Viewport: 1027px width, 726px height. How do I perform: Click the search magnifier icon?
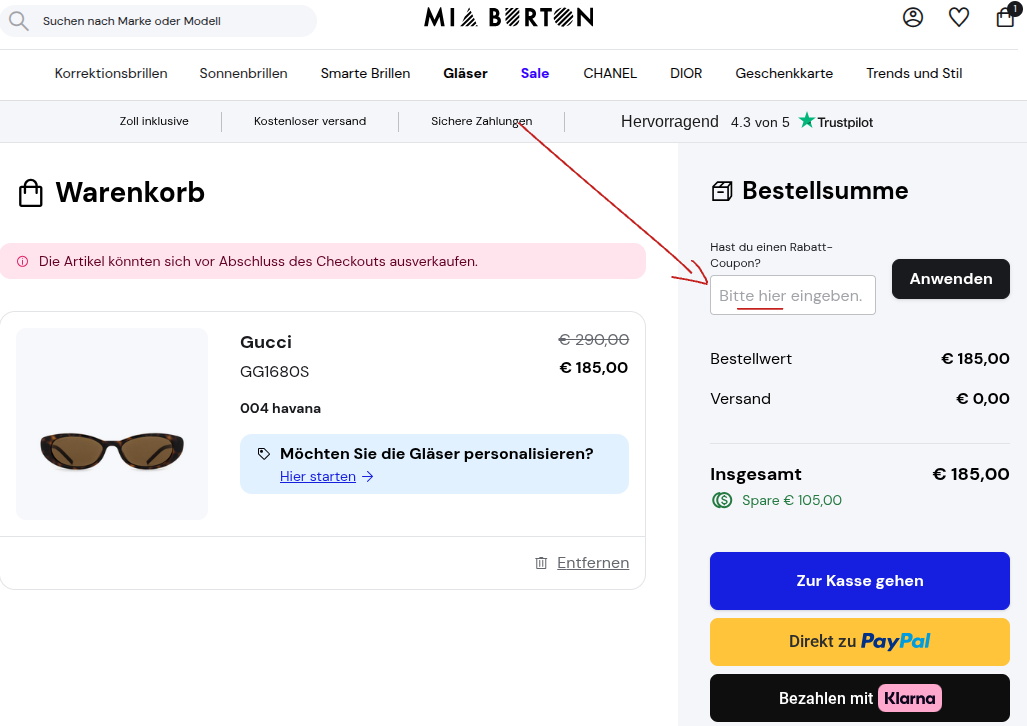click(x=18, y=21)
